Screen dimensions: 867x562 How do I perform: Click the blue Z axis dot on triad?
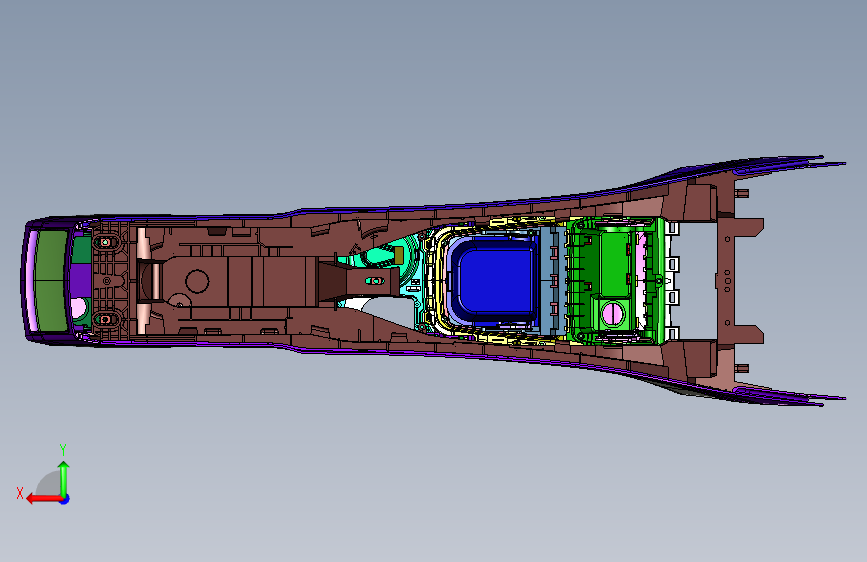pyautogui.click(x=65, y=499)
